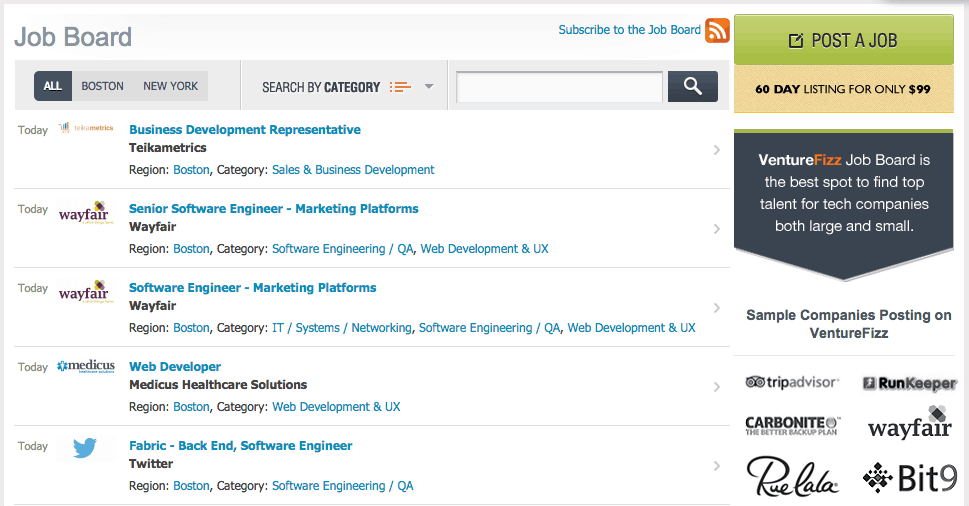Open Software Engineer - Marketing Platforms job link
The width and height of the screenshot is (969, 506).
[253, 288]
